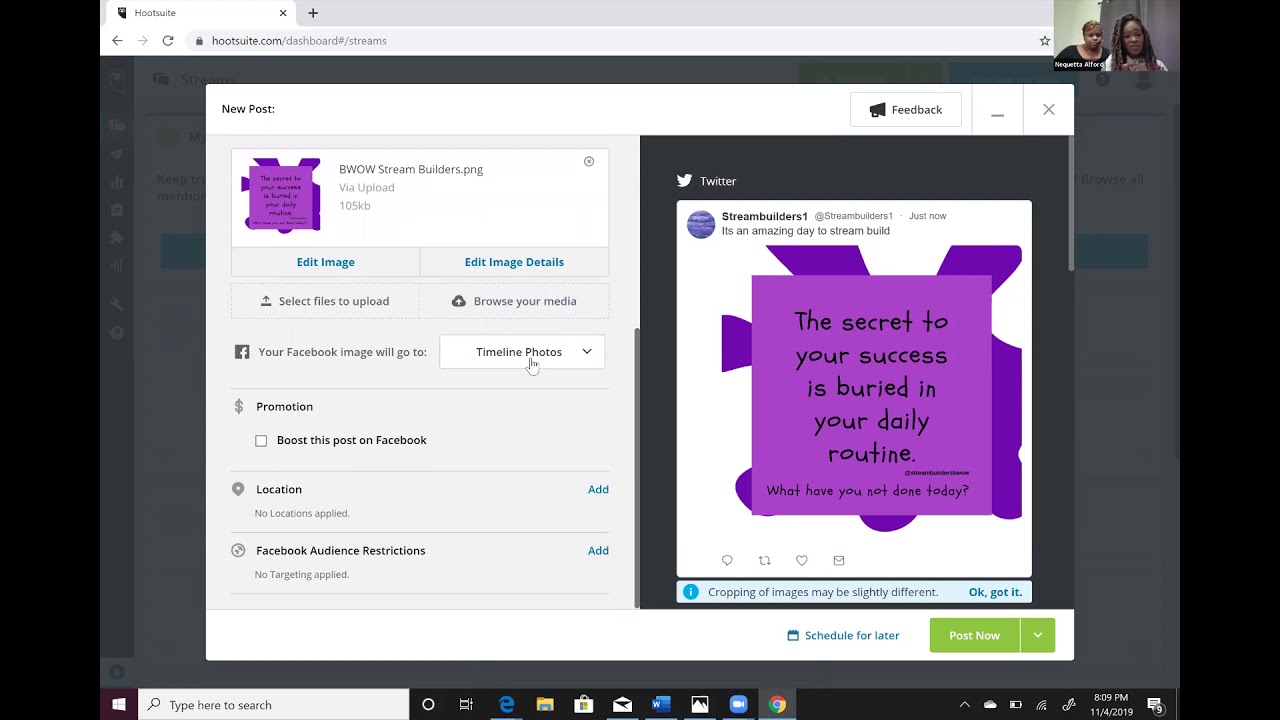This screenshot has width=1280, height=720.
Task: Show hidden system tray icons
Action: click(x=964, y=705)
